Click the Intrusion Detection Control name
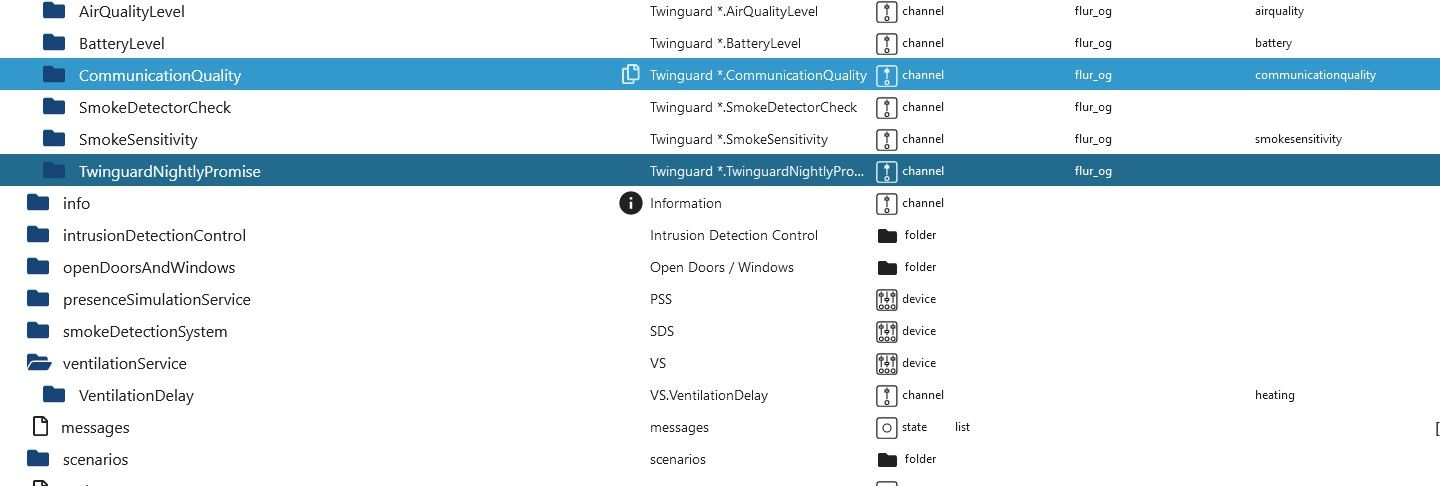Image resolution: width=1440 pixels, height=486 pixels. pyautogui.click(x=733, y=235)
